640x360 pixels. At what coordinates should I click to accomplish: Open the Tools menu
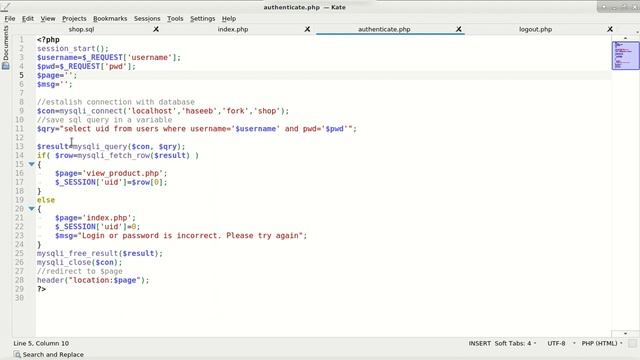click(175, 19)
